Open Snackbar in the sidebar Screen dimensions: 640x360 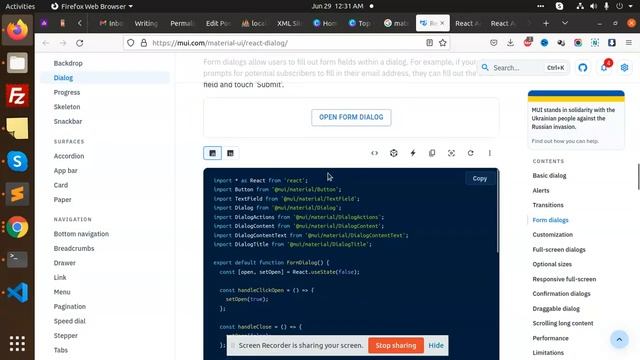click(x=68, y=121)
